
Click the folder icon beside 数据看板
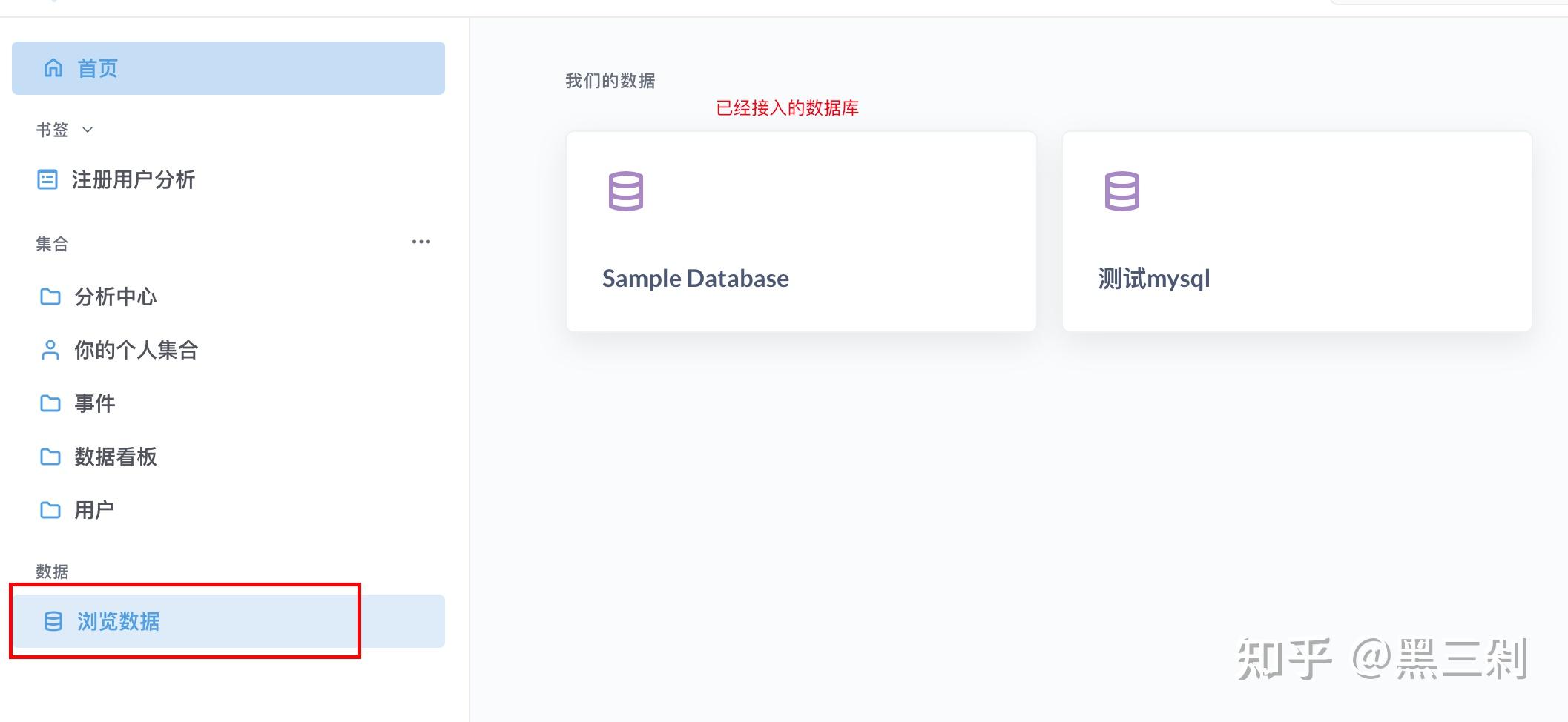click(50, 457)
